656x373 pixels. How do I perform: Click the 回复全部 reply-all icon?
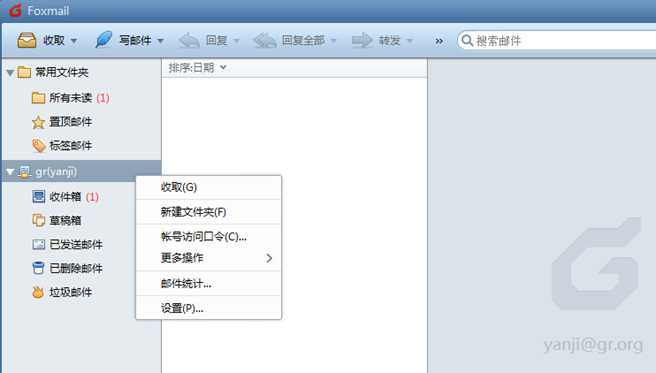(264, 41)
